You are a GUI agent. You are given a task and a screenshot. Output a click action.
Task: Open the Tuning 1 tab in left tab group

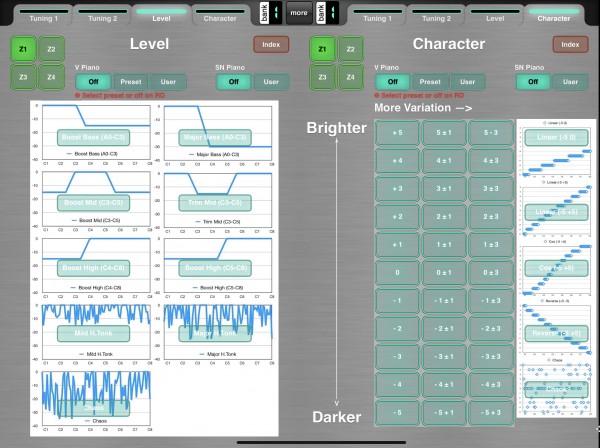click(x=44, y=16)
